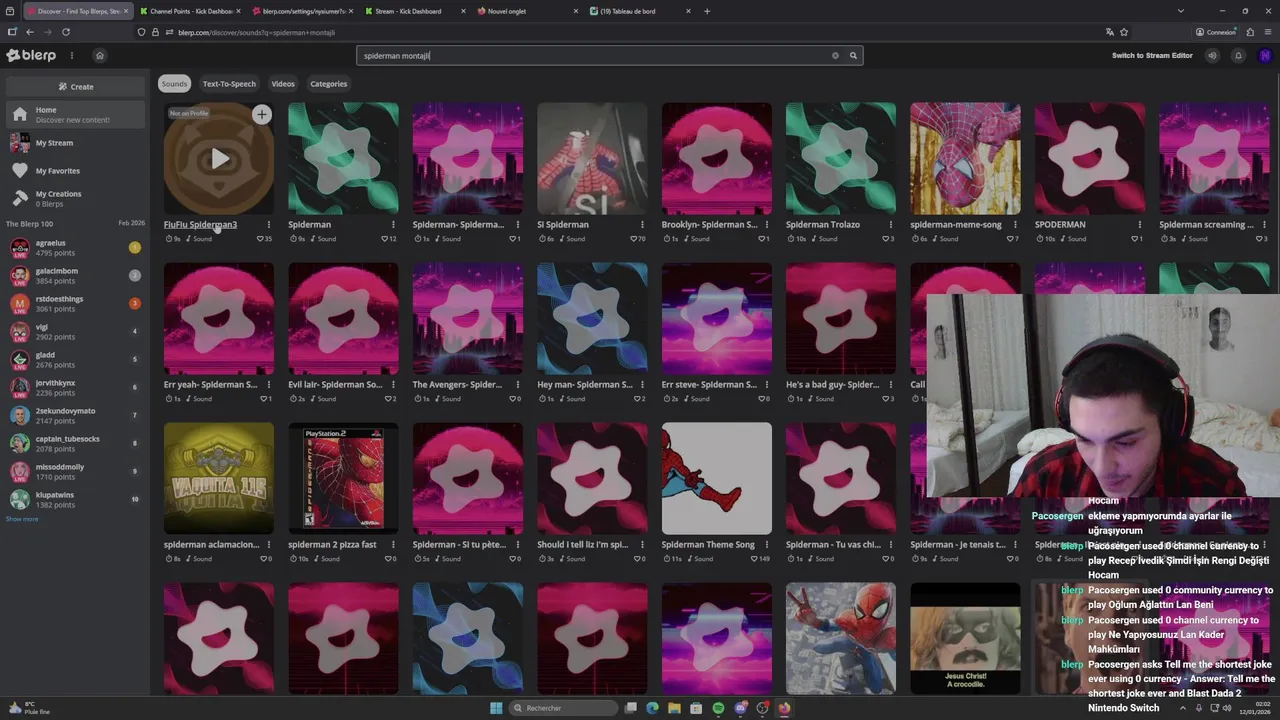
Task: Open rstdoesthings in the Blerp 100 list
Action: (x=76, y=304)
